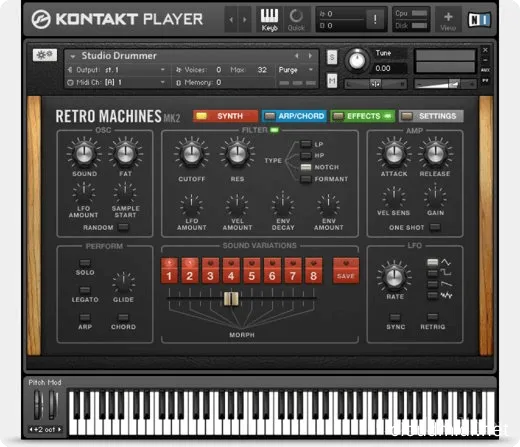Select sound variation 7
520x447 pixels.
[293, 271]
